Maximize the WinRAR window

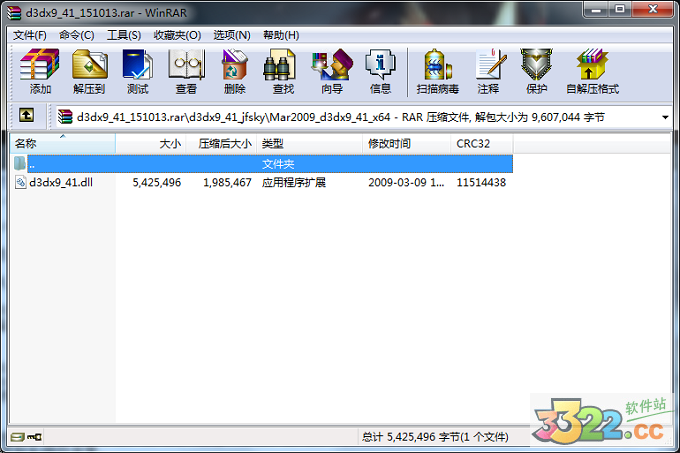pos(620,10)
